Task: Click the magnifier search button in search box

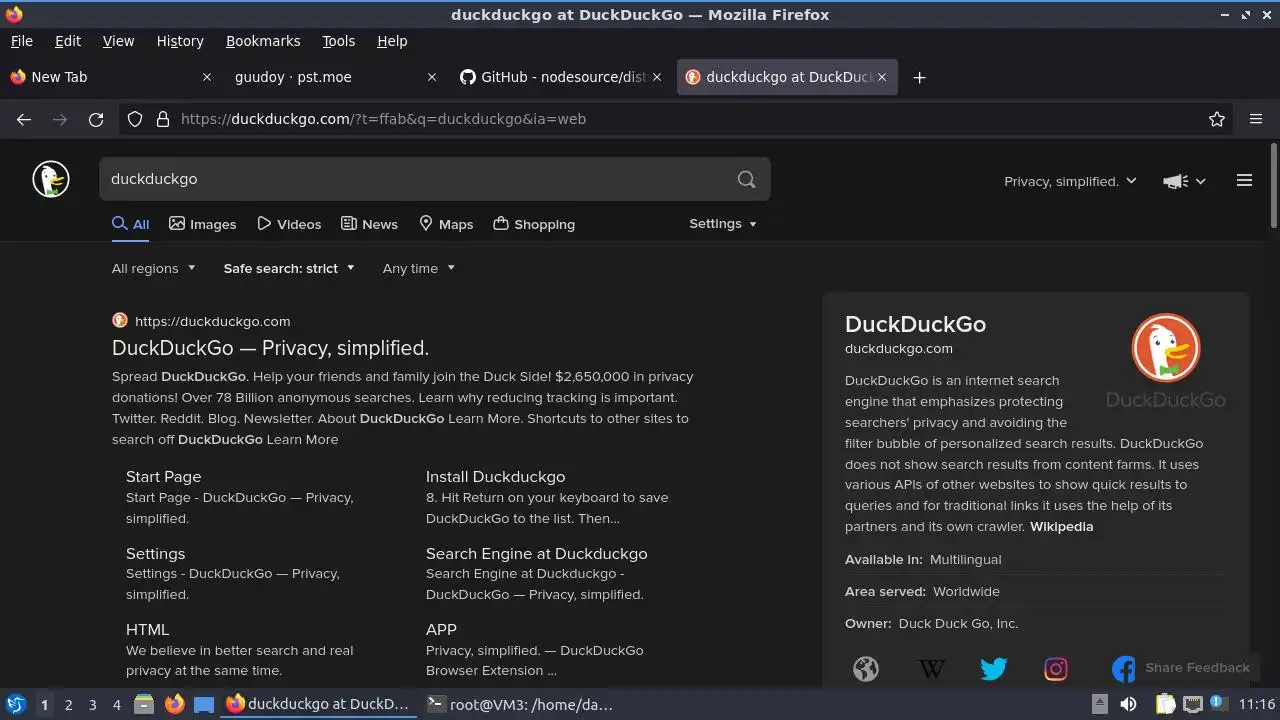Action: [x=746, y=179]
